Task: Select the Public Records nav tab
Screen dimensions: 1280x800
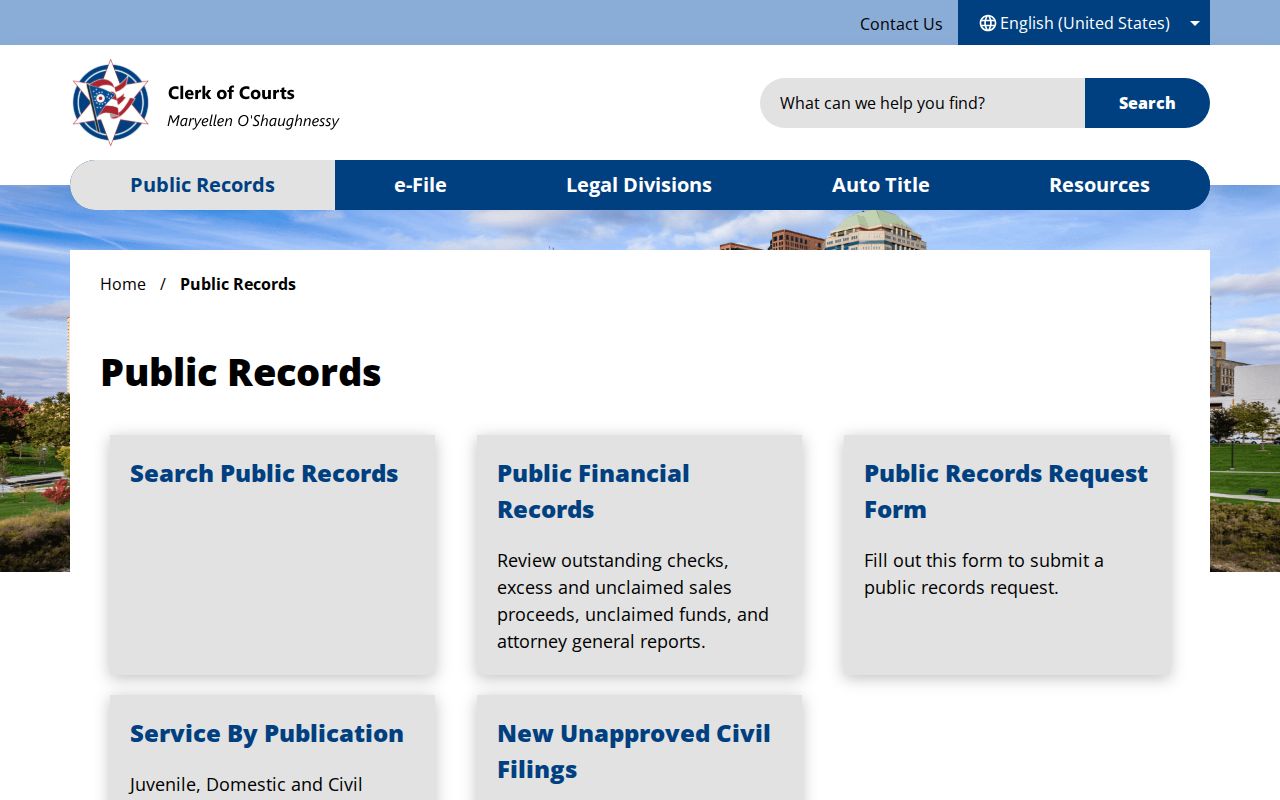Action: click(x=202, y=185)
